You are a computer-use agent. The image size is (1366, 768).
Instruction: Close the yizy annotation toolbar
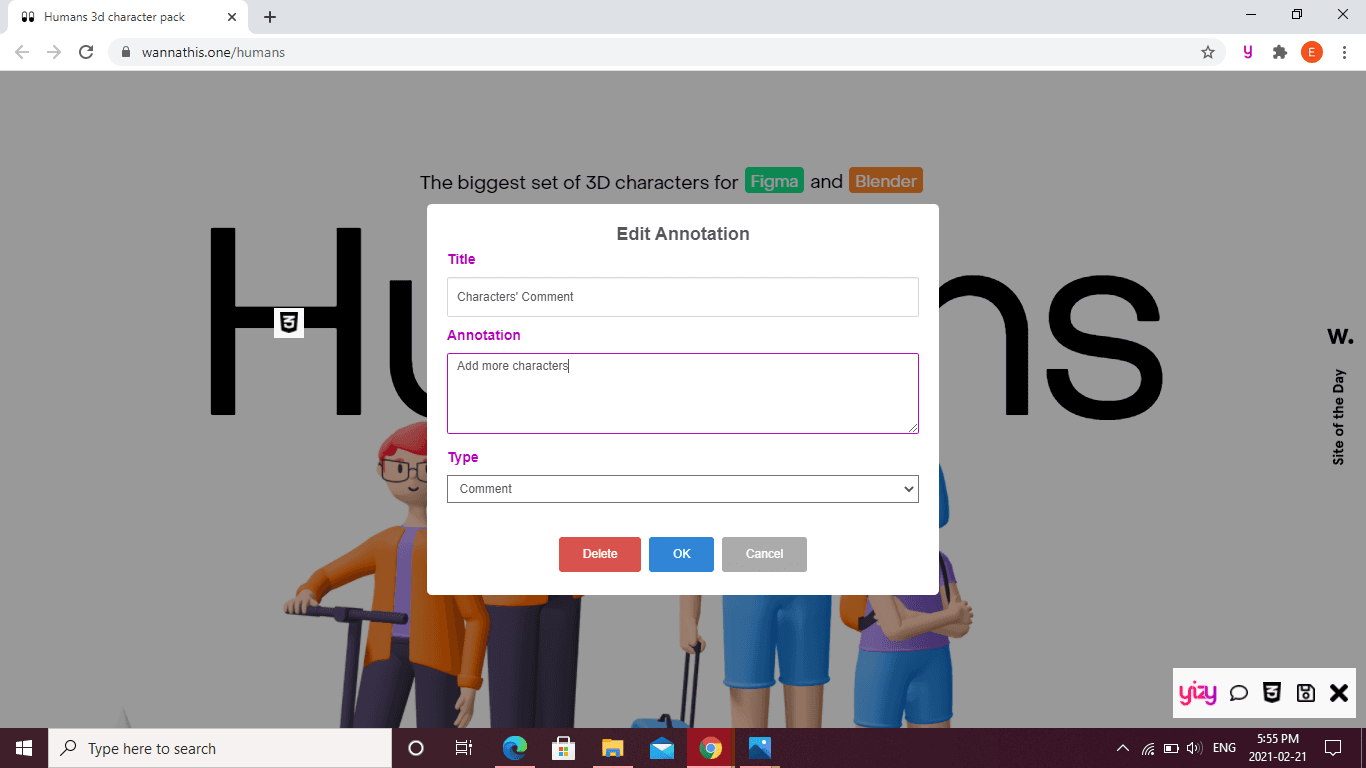pyautogui.click(x=1339, y=693)
